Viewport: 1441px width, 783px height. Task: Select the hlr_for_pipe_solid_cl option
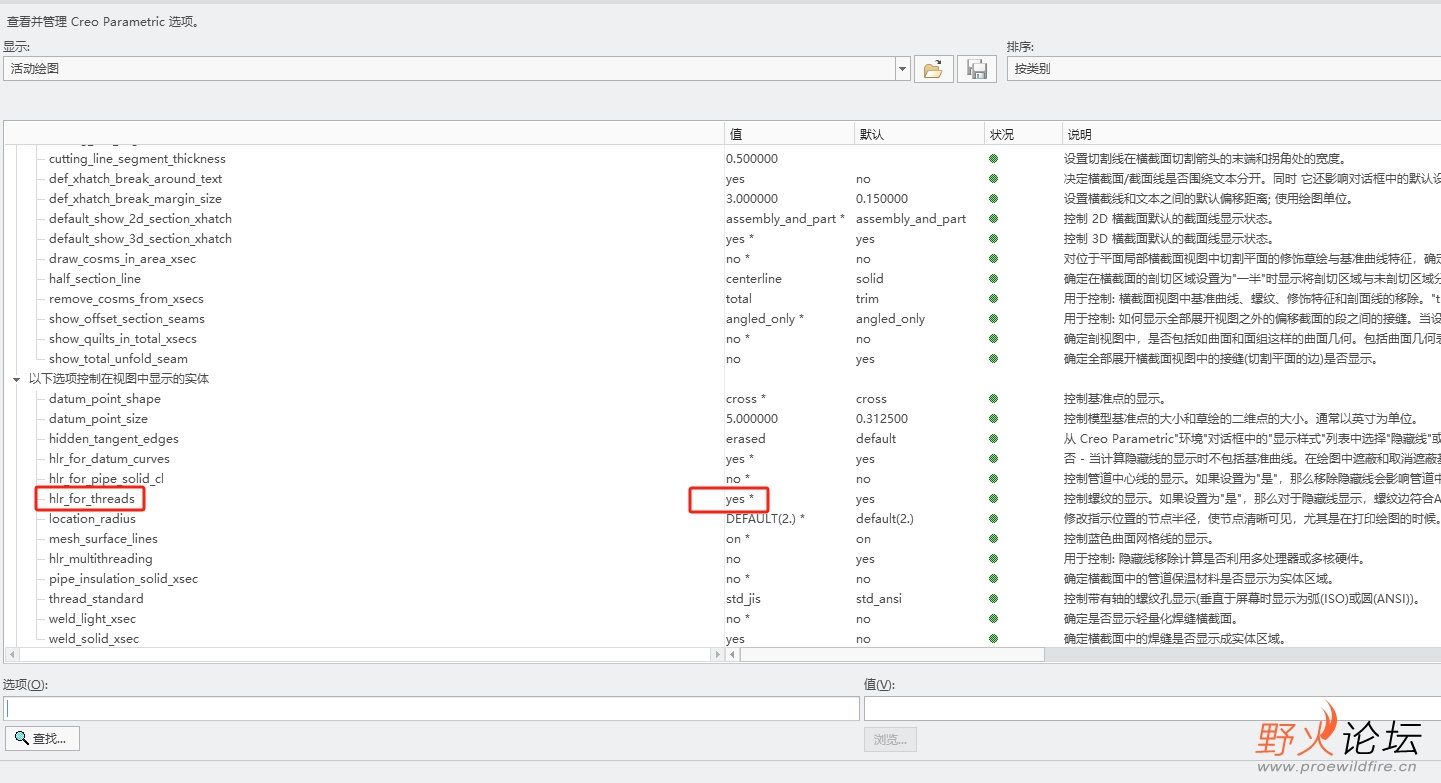pyautogui.click(x=106, y=479)
